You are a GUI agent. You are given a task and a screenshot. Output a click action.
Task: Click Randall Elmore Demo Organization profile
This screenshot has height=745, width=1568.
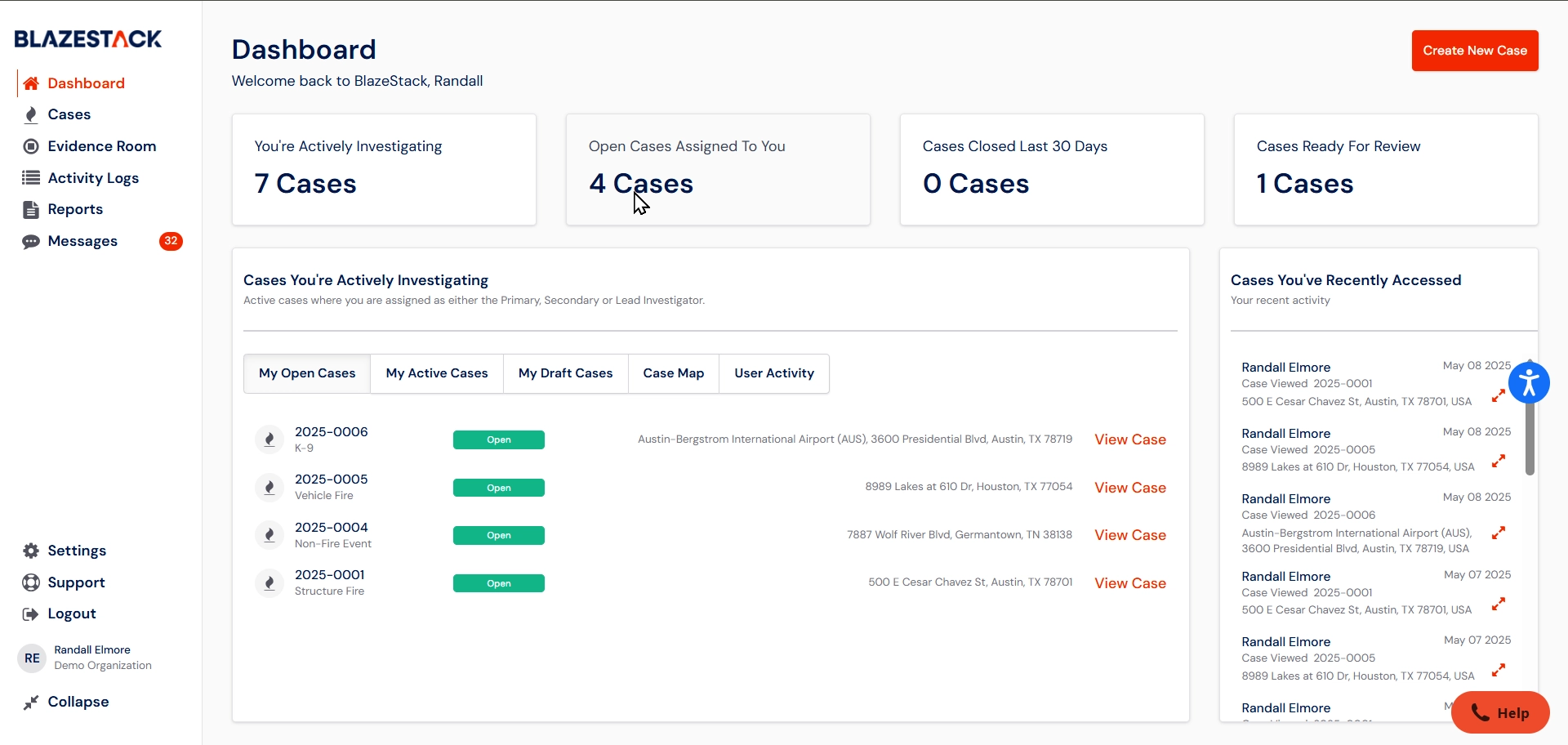point(85,658)
